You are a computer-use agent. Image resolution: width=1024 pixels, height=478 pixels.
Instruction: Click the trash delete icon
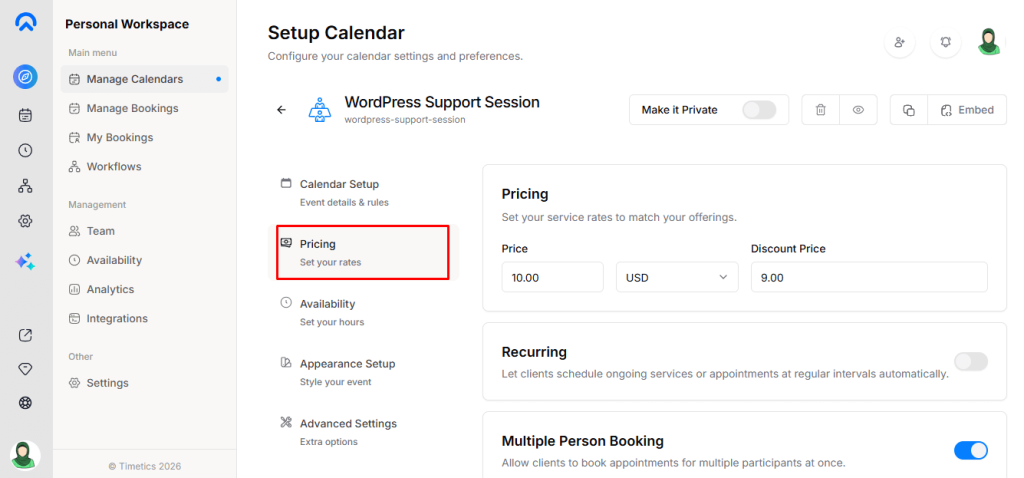821,110
